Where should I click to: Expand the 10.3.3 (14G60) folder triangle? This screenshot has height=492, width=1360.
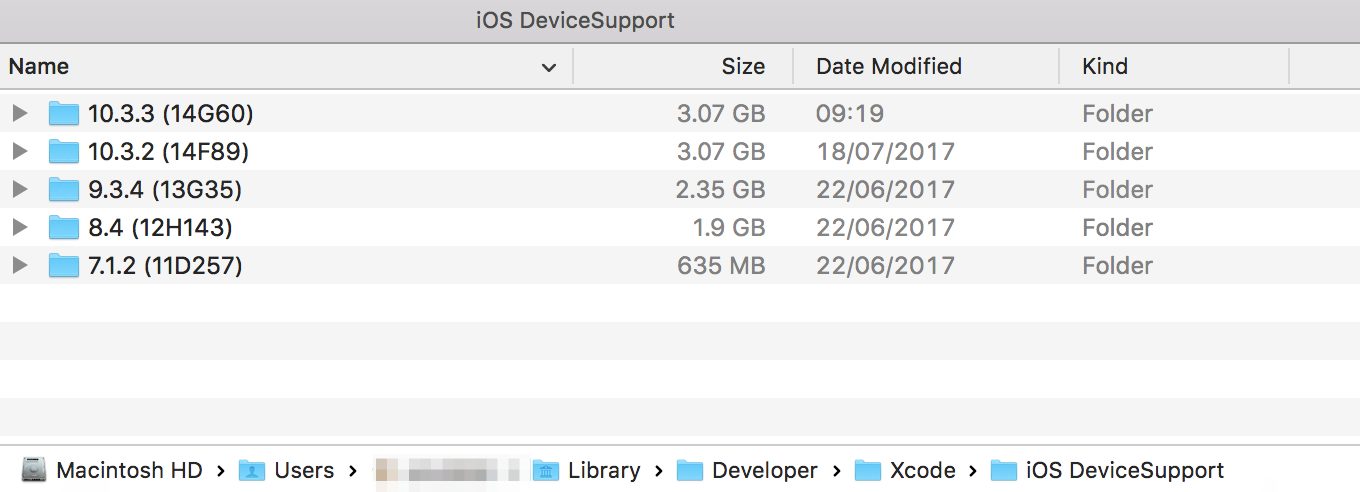(19, 114)
